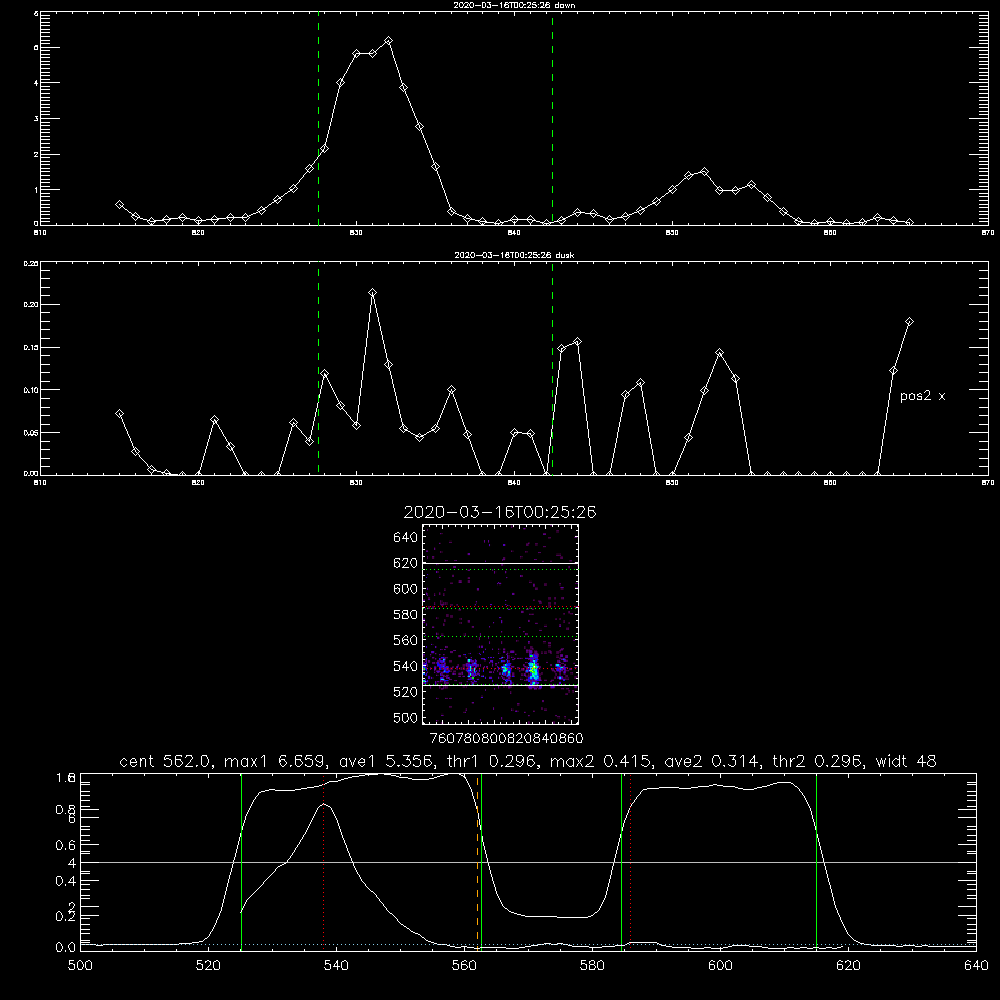Click the last data diamond in dusk plot
Image resolution: width=1000 pixels, height=1000 pixels.
(x=909, y=322)
